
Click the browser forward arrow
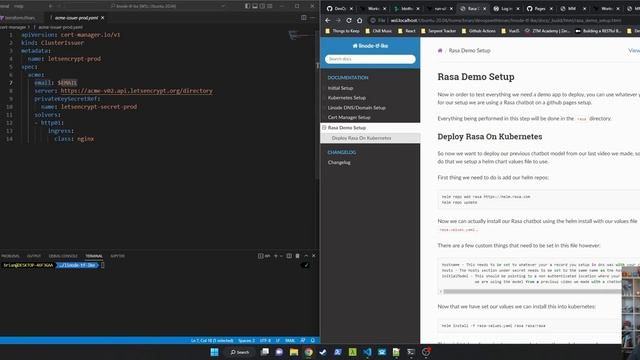click(338, 20)
